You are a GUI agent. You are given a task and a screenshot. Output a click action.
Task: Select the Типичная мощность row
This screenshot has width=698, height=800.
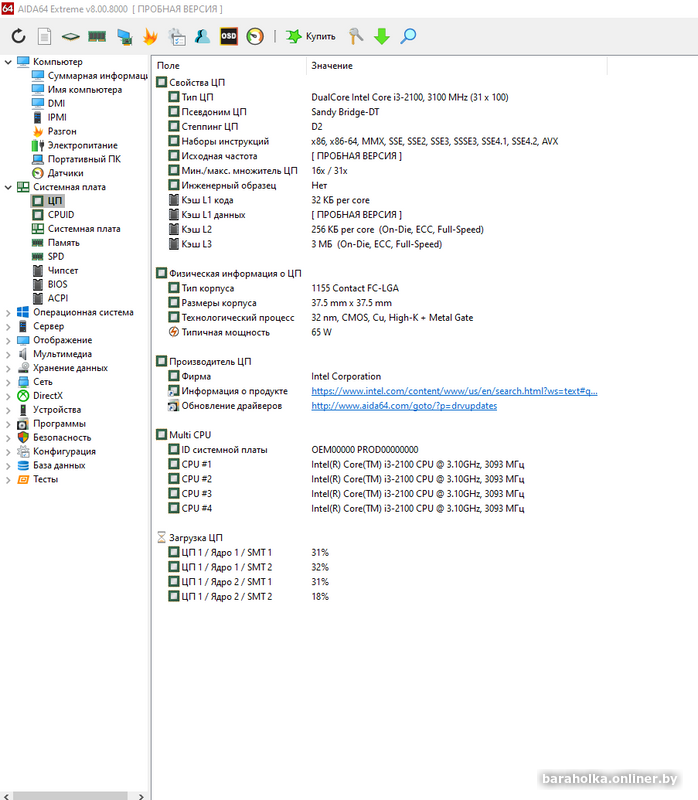coord(250,333)
